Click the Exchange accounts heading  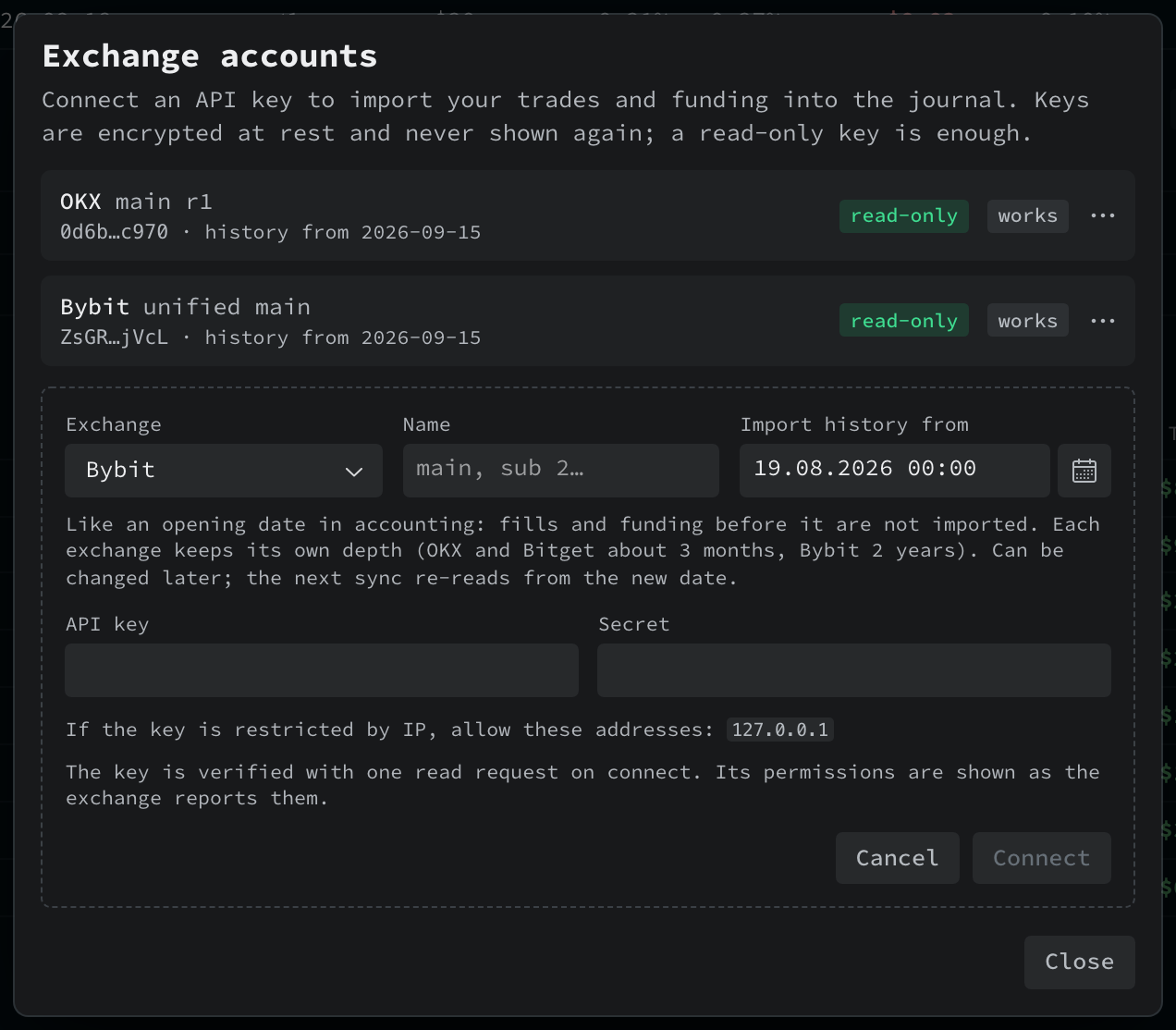point(210,56)
